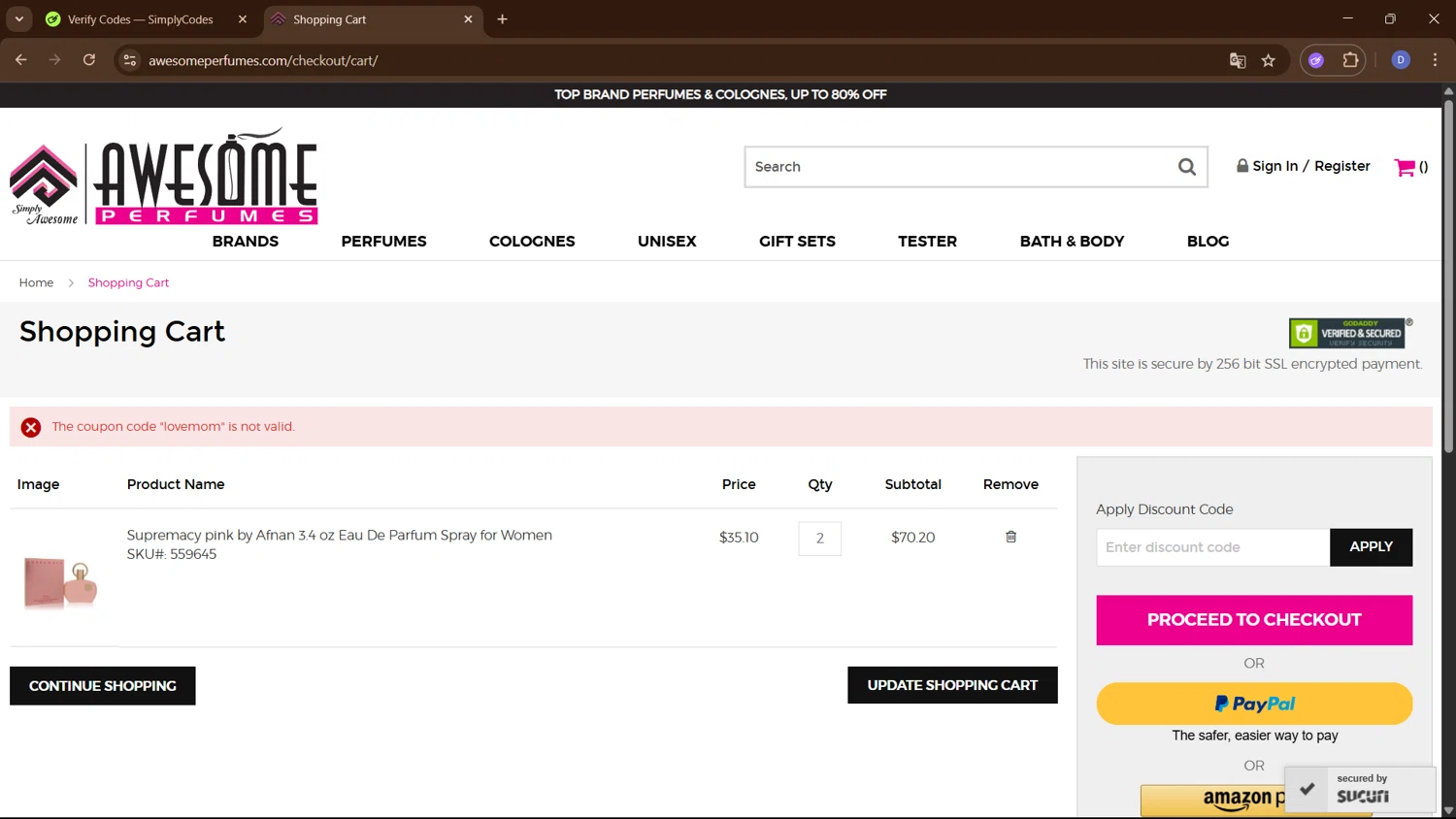This screenshot has height=819, width=1456.
Task: Open the TESTER menu
Action: coord(927,242)
